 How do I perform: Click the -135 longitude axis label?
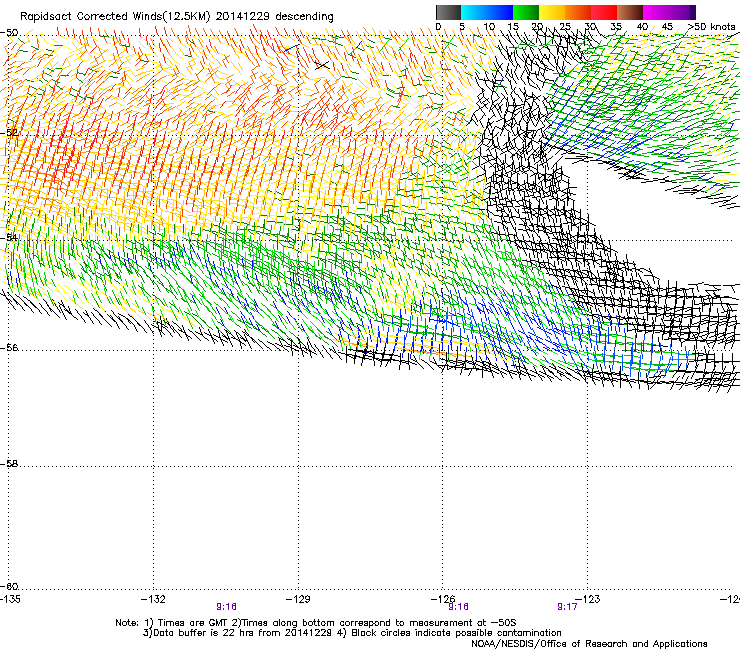pos(10,599)
